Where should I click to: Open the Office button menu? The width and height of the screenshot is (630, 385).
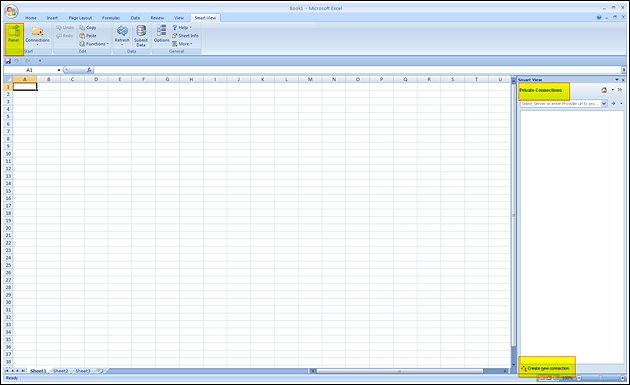(12, 11)
